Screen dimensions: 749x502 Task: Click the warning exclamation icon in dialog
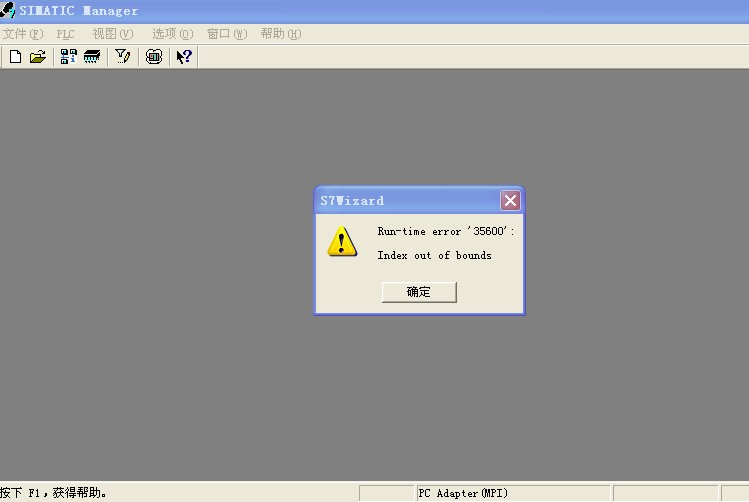[x=342, y=241]
